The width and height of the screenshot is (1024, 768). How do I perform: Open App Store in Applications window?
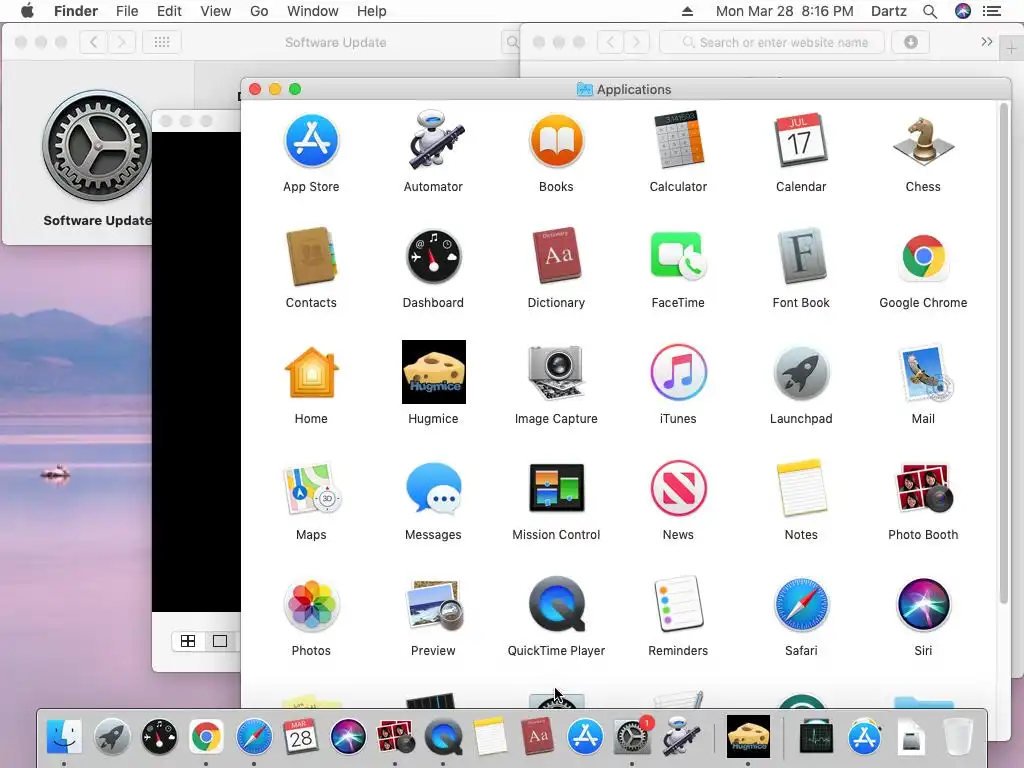[311, 140]
